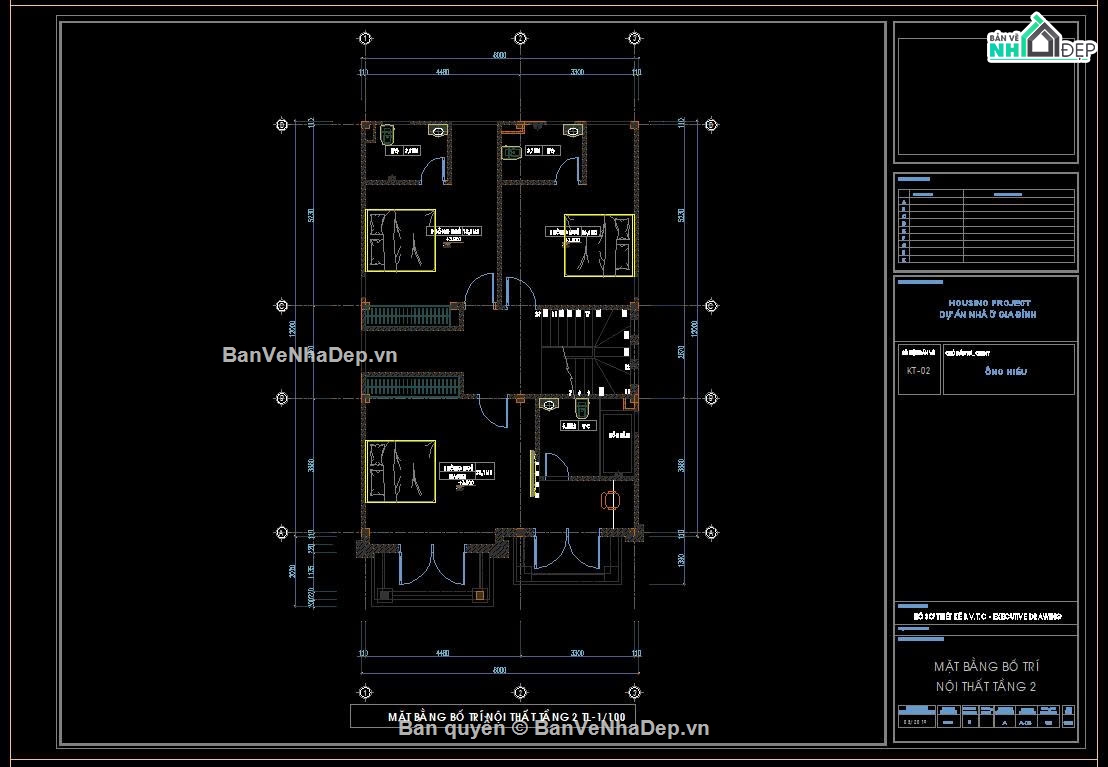
Task: Select title block text NỘI THẤT TẦNG 2
Action: tap(986, 686)
